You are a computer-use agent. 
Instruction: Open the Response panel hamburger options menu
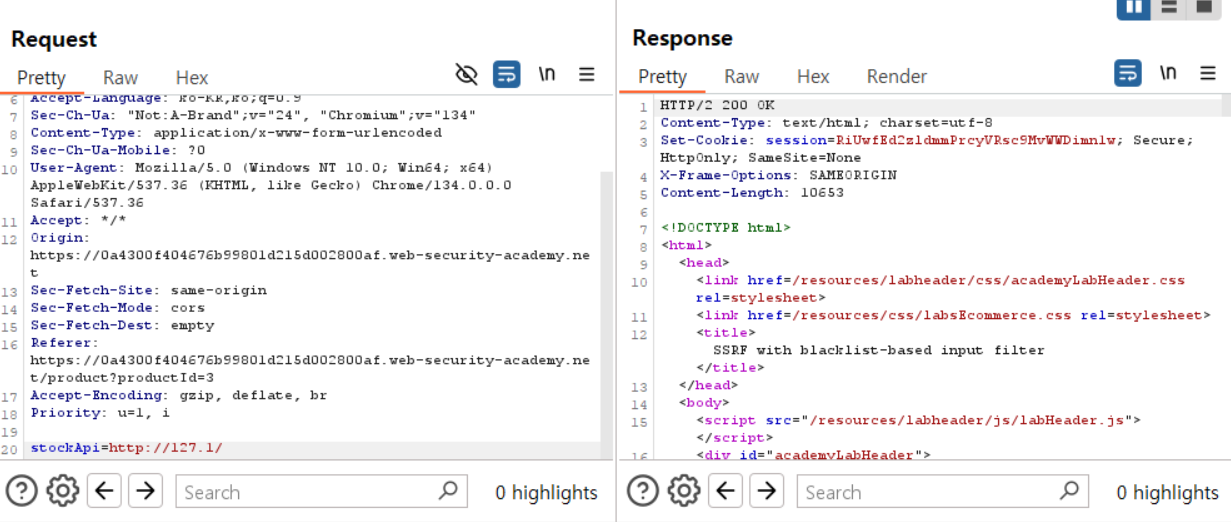click(1208, 73)
